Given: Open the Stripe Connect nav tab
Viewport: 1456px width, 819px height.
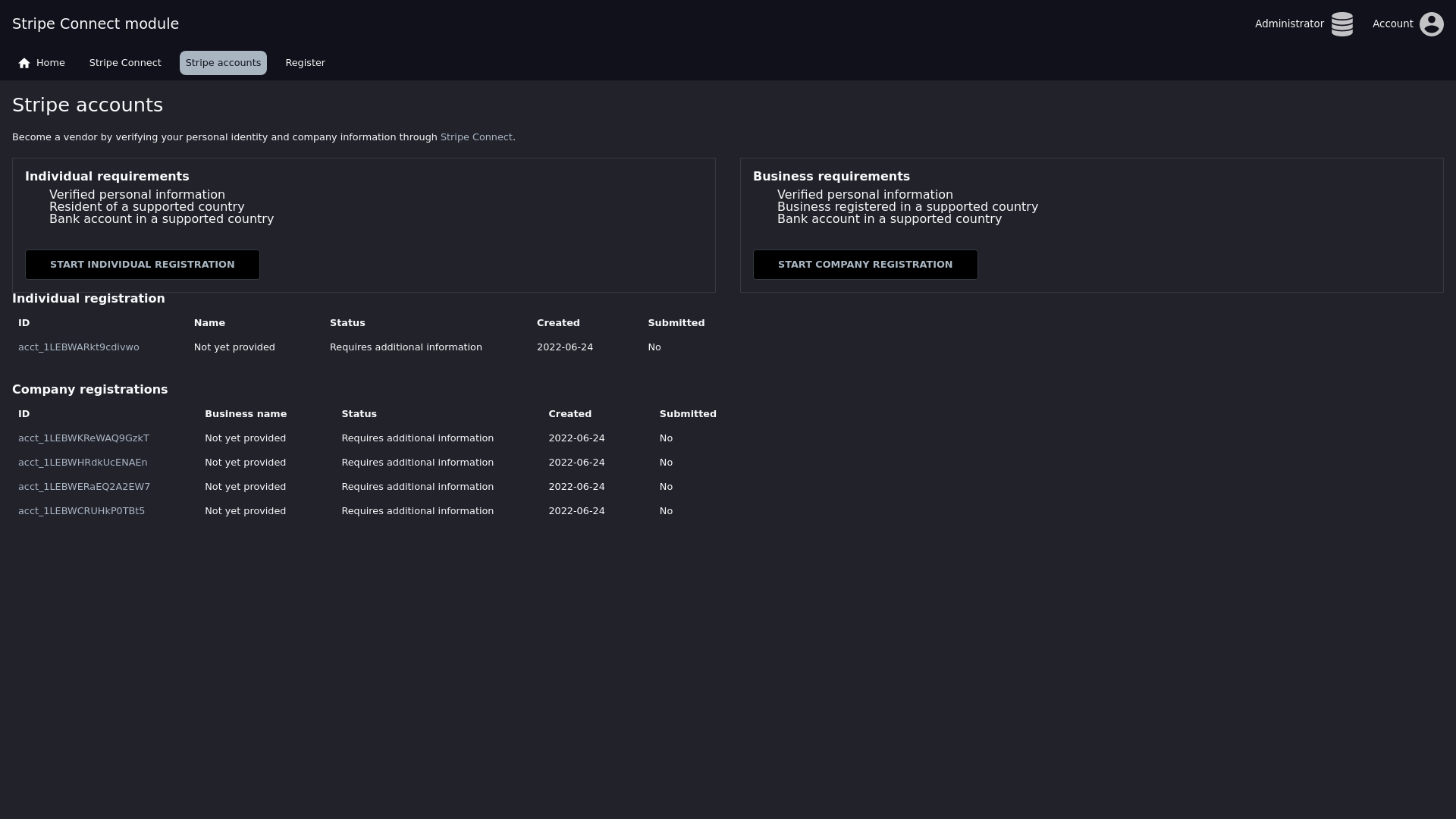Looking at the screenshot, I should [x=125, y=63].
